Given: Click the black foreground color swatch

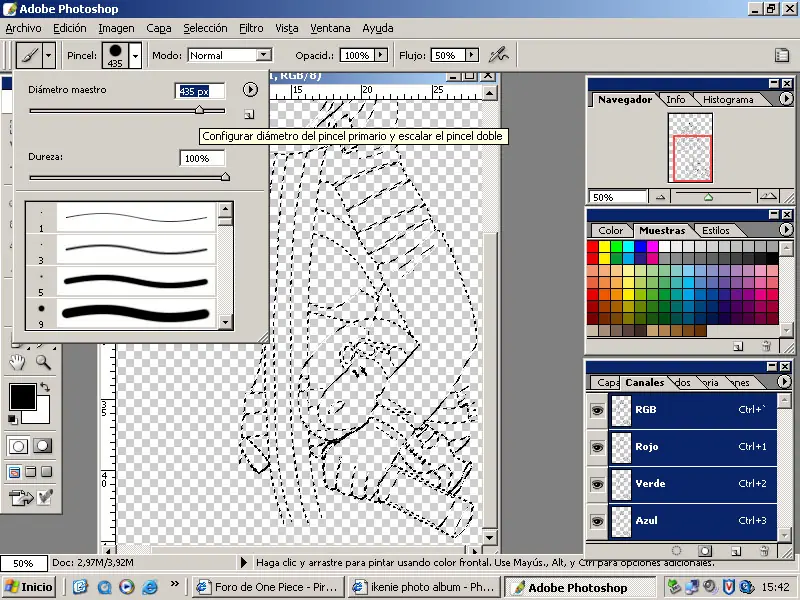Looking at the screenshot, I should 22,396.
